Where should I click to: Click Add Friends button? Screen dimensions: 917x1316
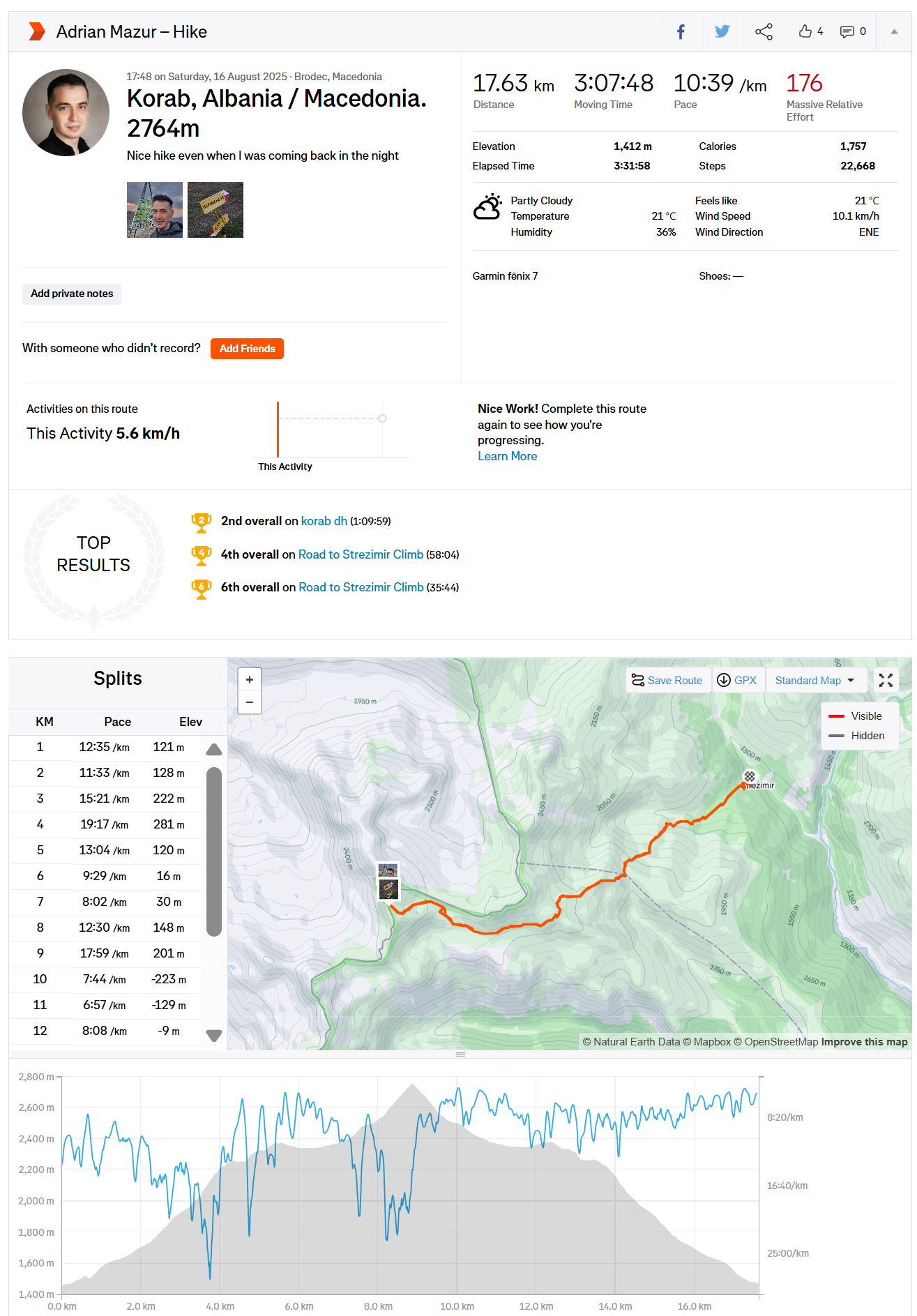click(x=247, y=349)
